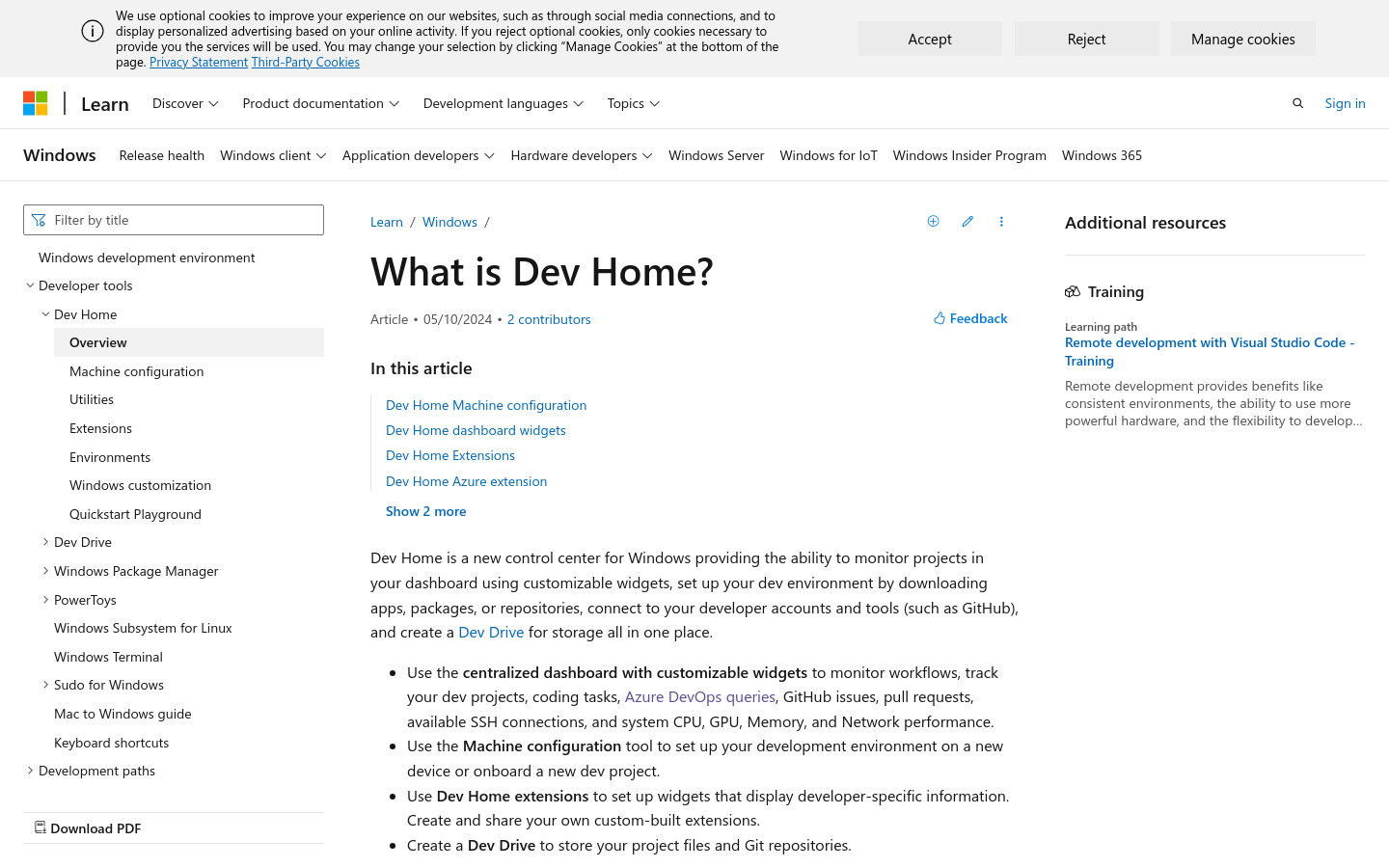Viewport: 1389px width, 868px height.
Task: Open Windows for IoT menu item
Action: tap(829, 155)
